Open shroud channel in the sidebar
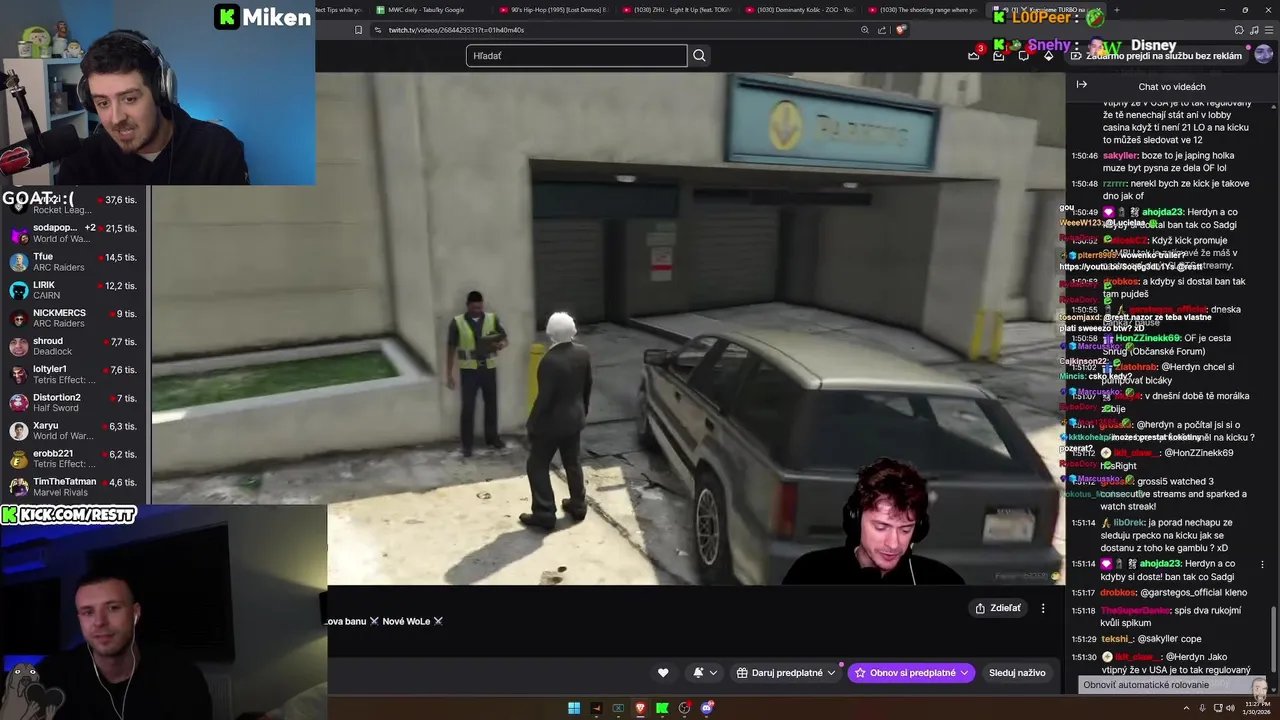 coord(75,346)
